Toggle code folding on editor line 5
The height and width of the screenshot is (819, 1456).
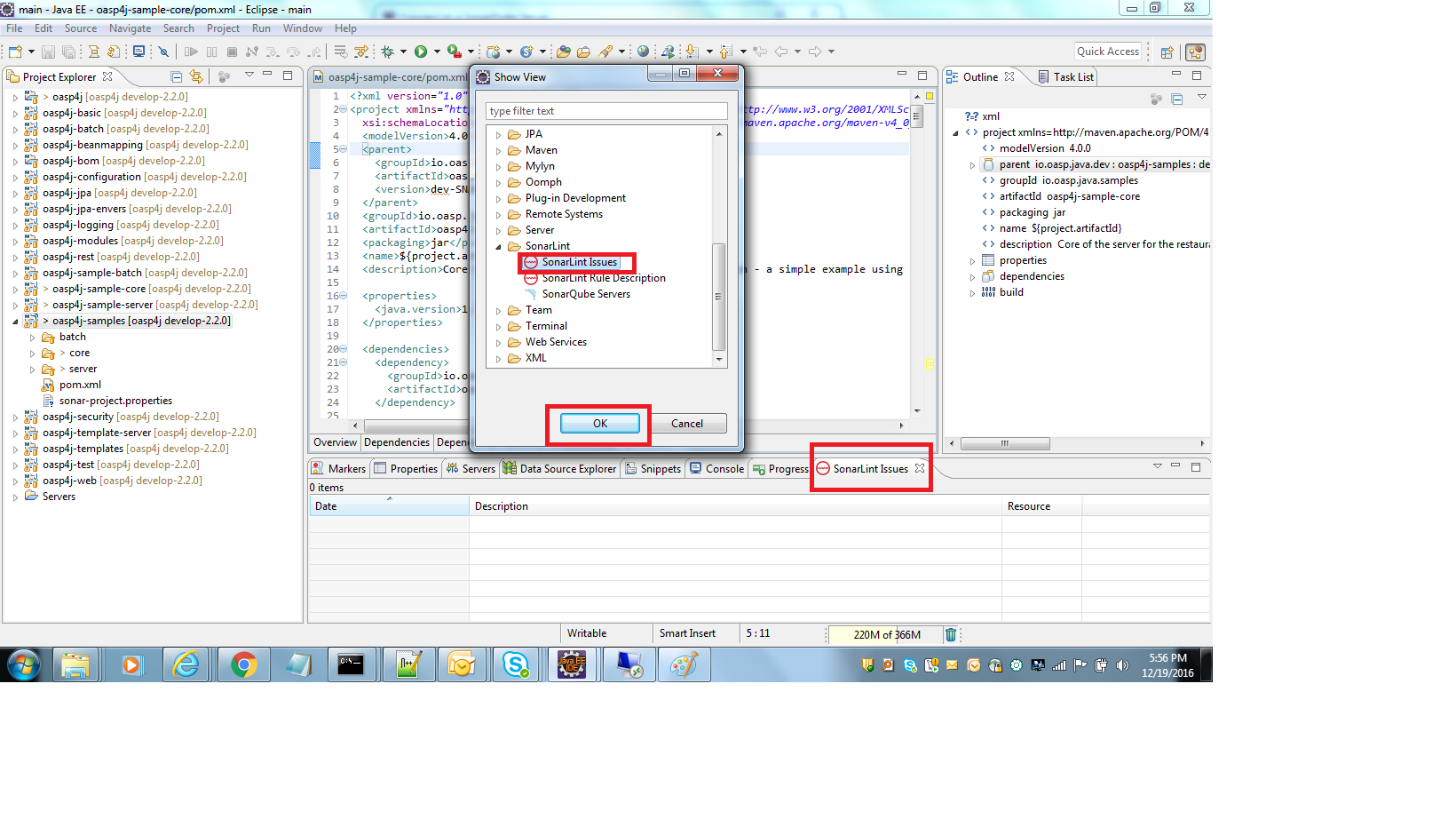(343, 149)
